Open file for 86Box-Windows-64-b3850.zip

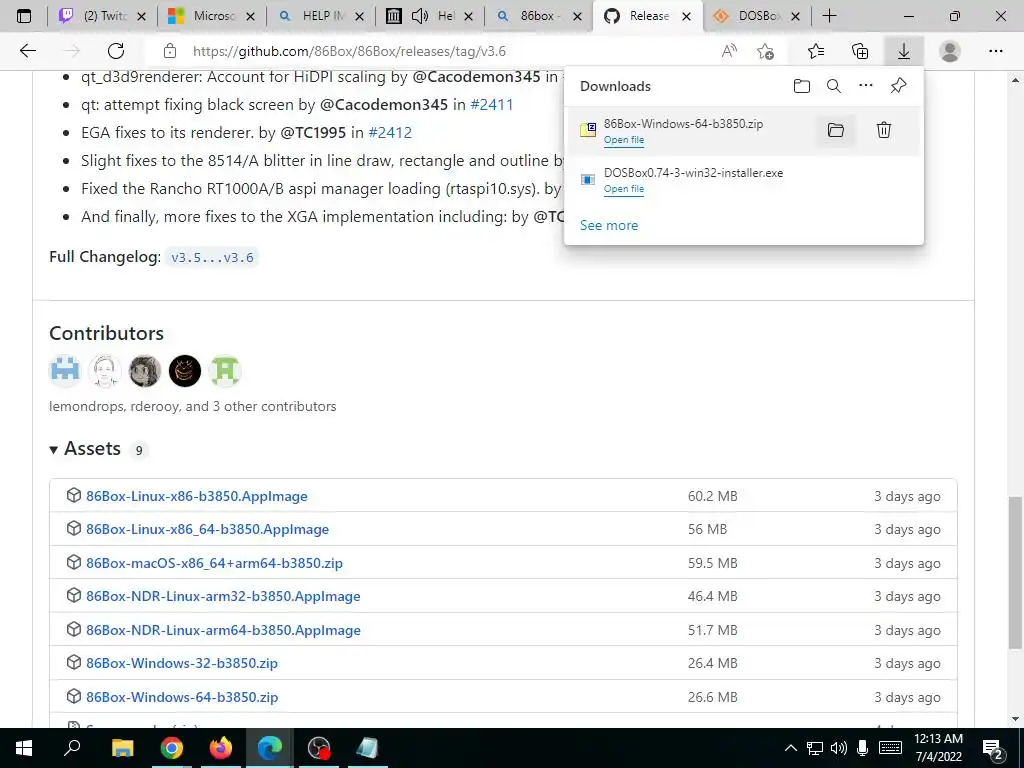coord(624,140)
